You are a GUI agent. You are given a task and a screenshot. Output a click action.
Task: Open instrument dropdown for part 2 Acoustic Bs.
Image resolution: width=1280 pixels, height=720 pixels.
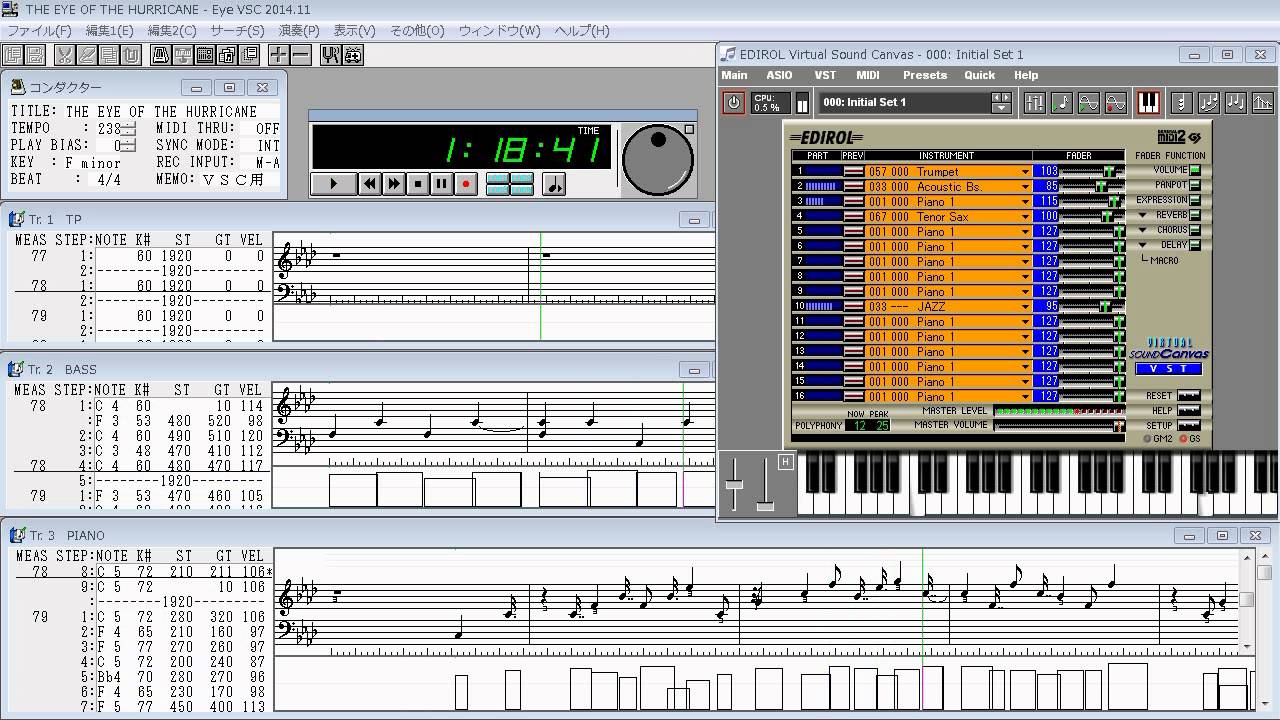click(1025, 186)
